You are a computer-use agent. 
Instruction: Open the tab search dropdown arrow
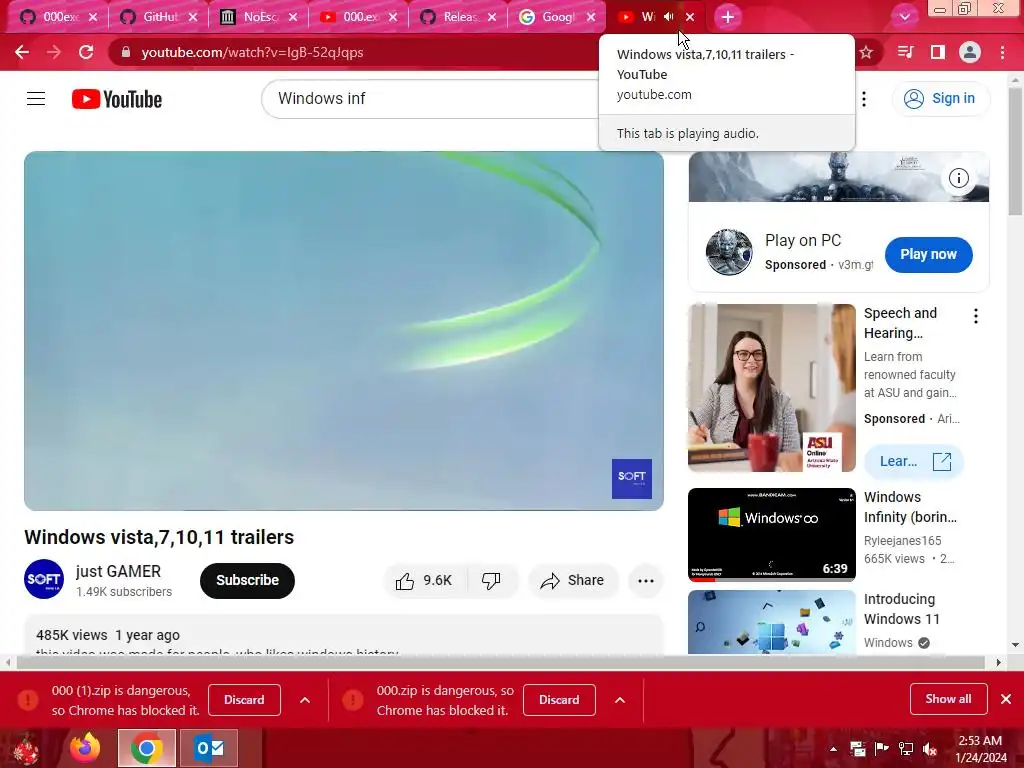tap(904, 17)
